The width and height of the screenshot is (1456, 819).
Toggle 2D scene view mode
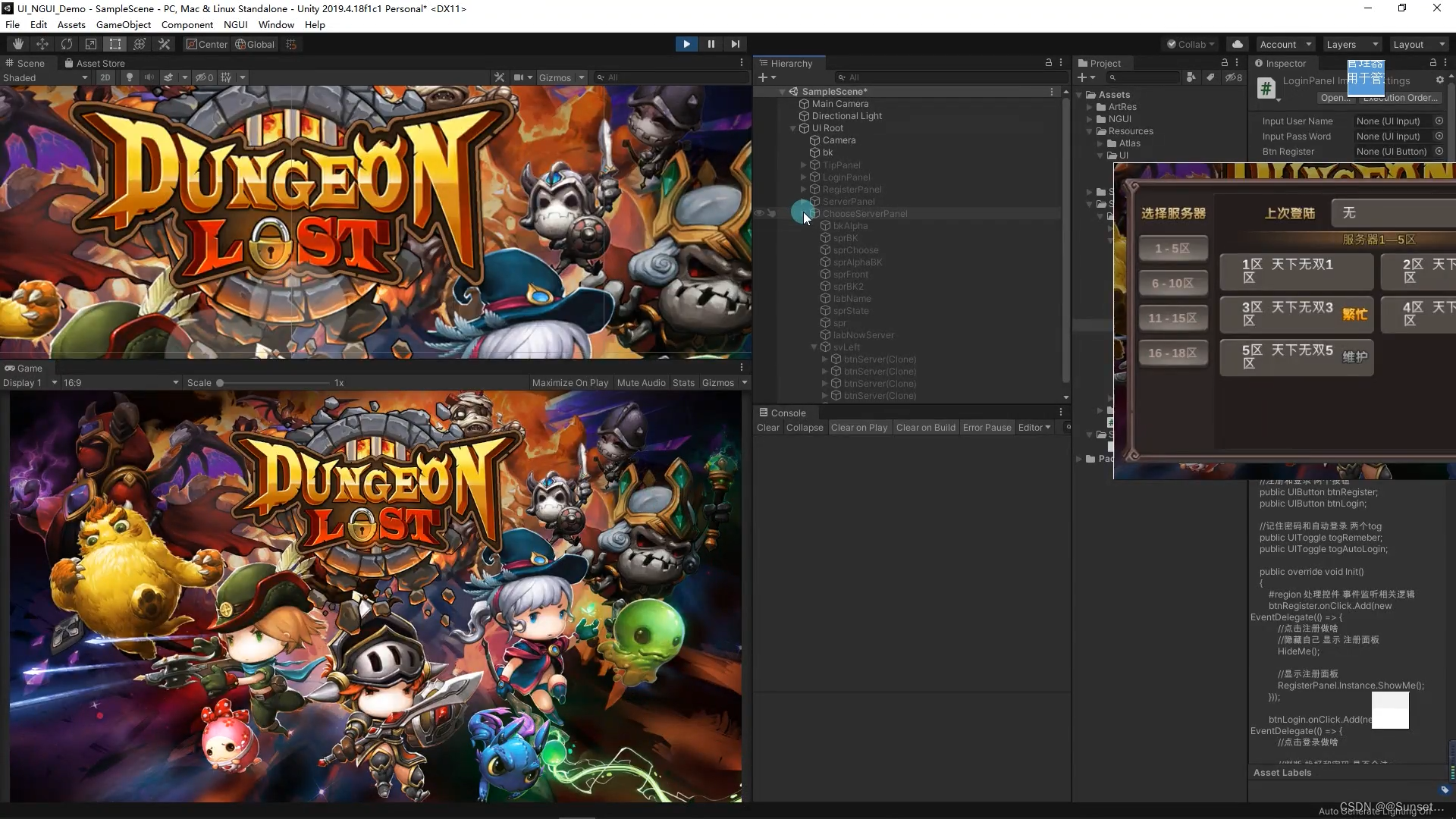105,77
